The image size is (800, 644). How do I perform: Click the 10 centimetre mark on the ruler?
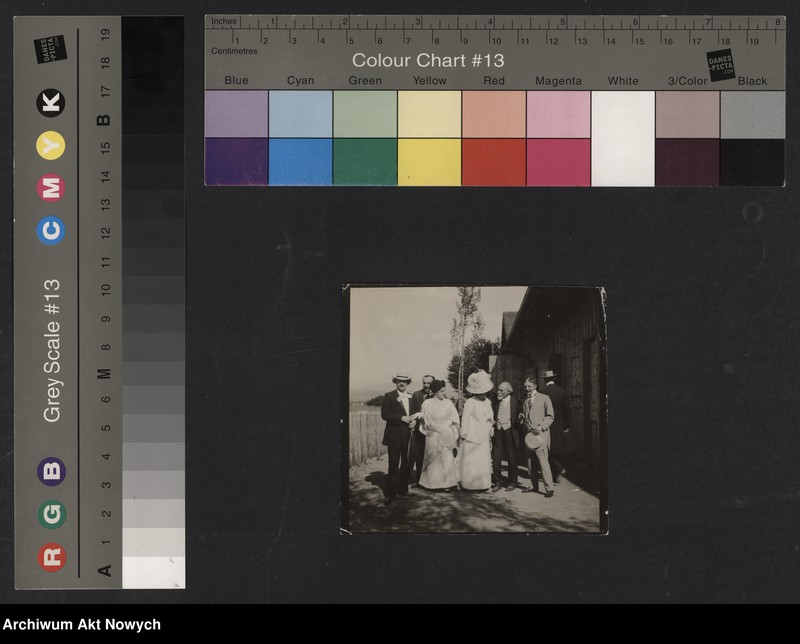tap(496, 41)
